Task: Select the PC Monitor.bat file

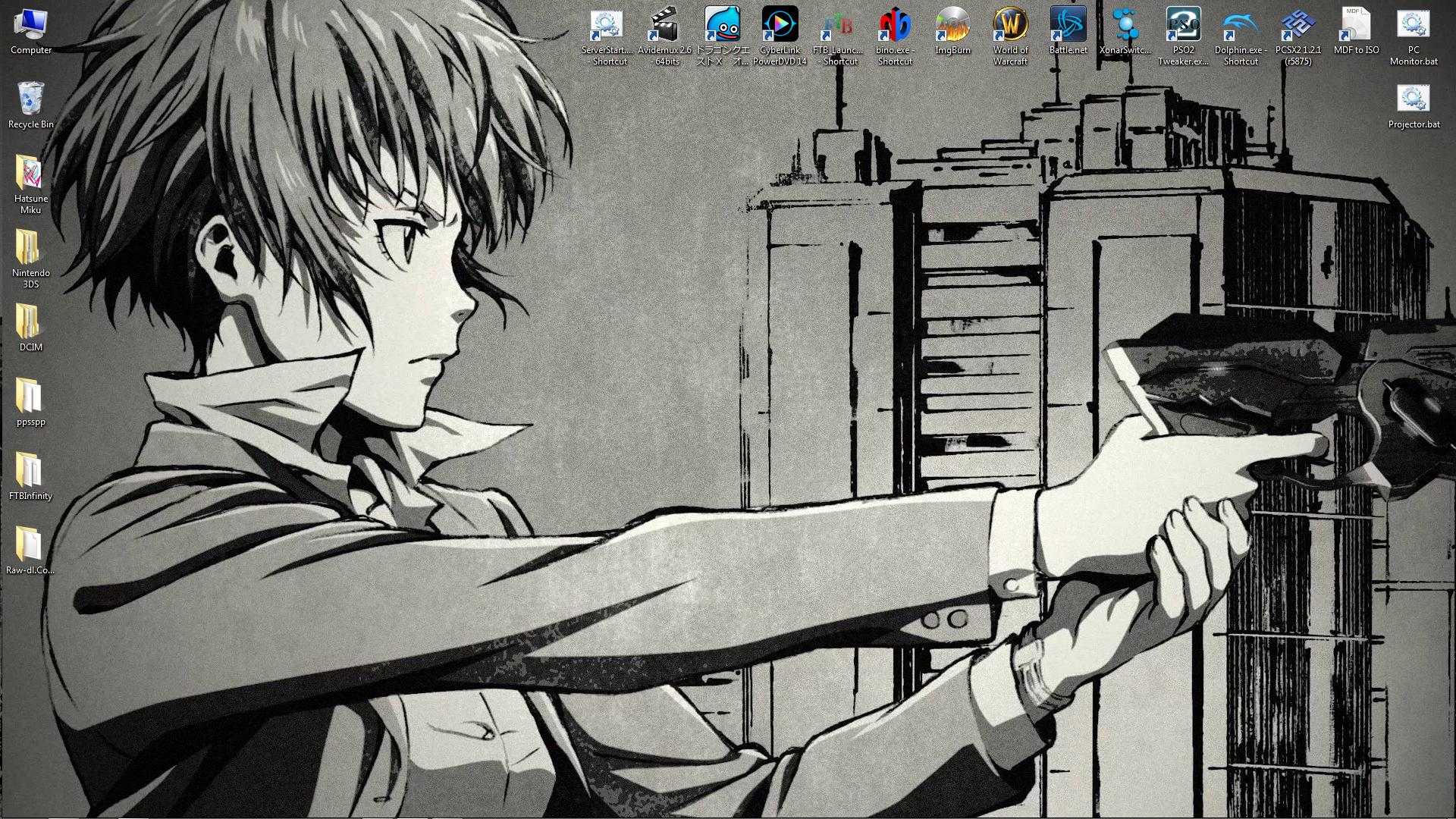Action: point(1414,36)
